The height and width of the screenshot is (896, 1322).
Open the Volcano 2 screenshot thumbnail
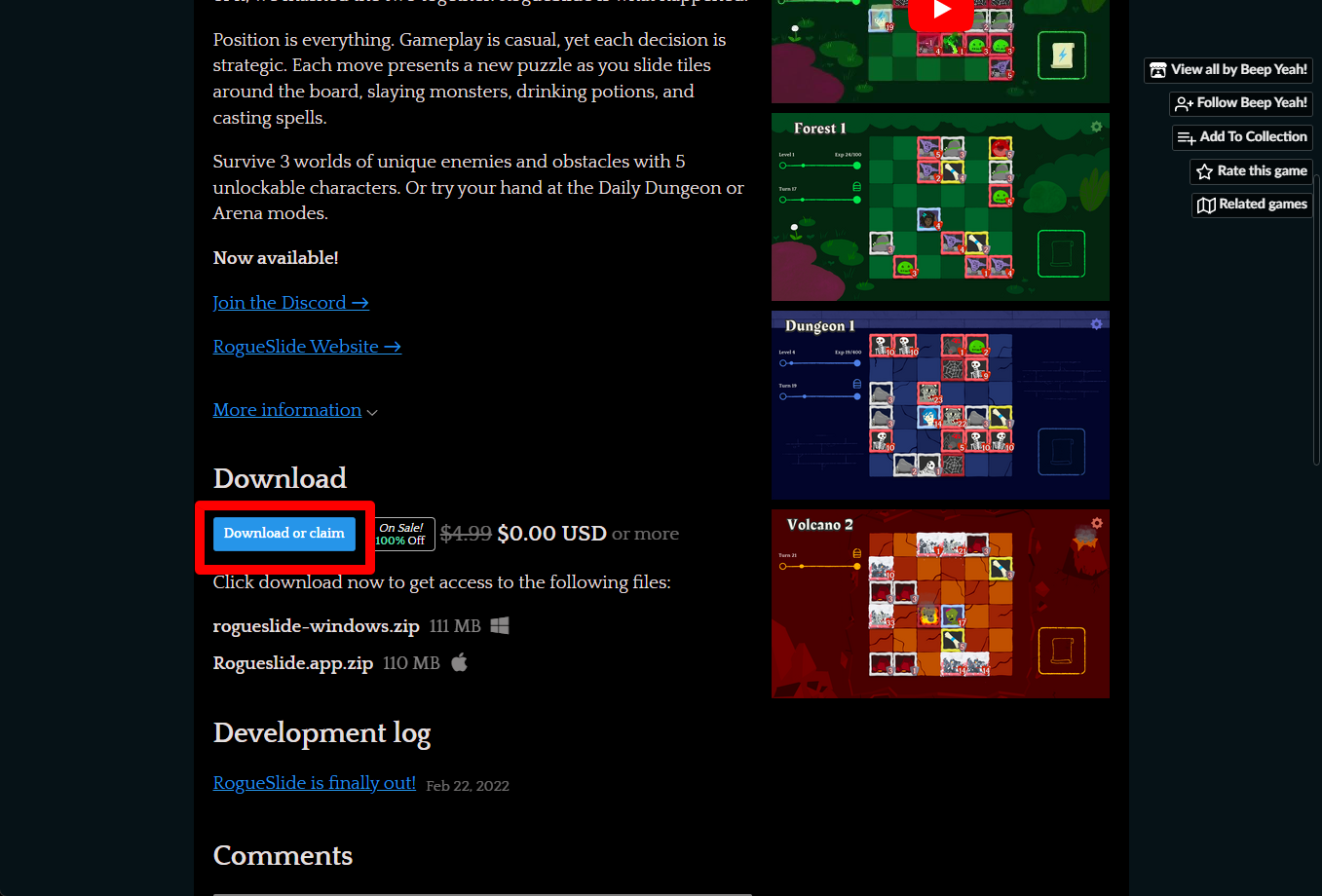pyautogui.click(x=940, y=604)
